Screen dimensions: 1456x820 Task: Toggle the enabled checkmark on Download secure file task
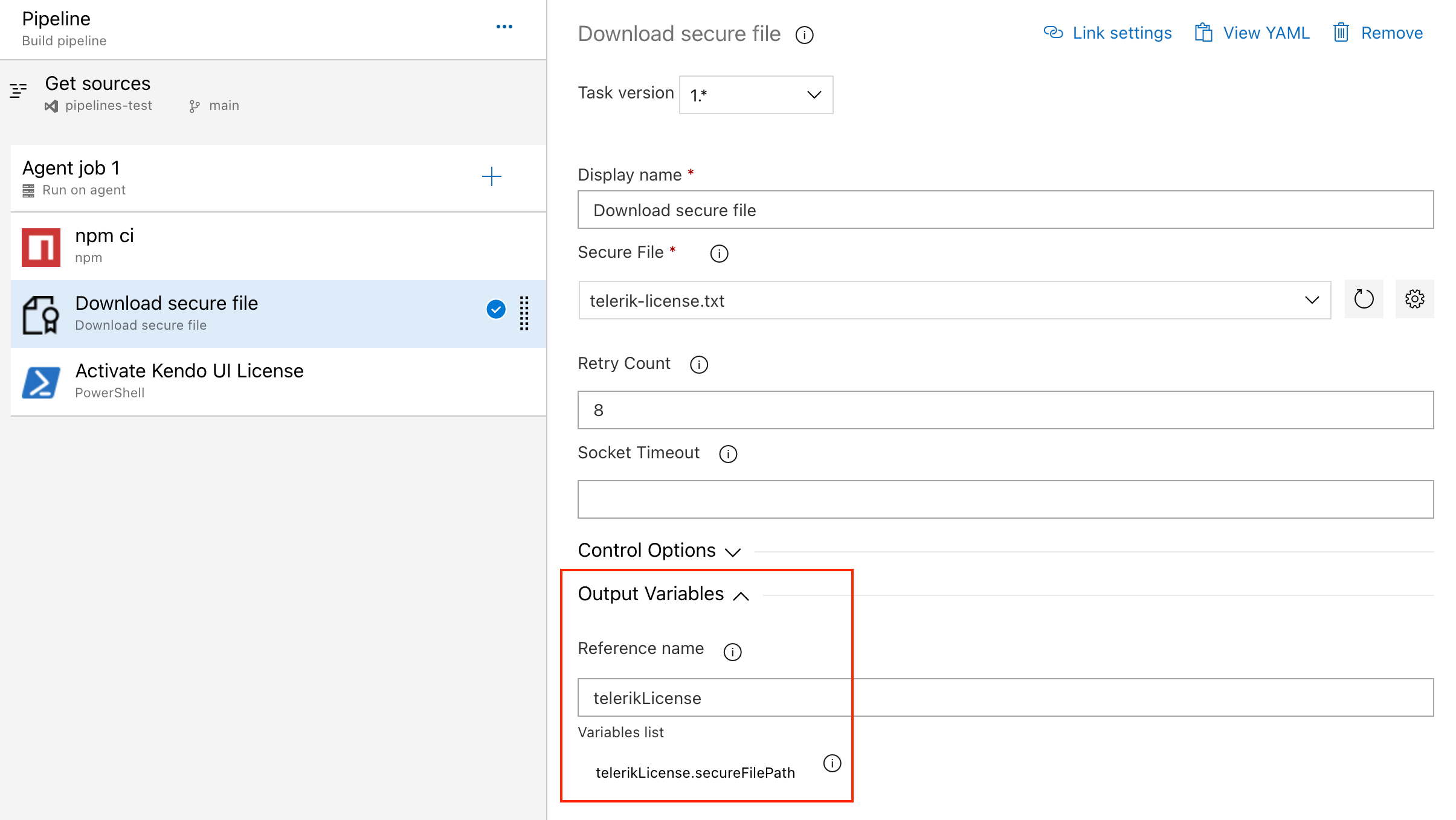click(495, 309)
